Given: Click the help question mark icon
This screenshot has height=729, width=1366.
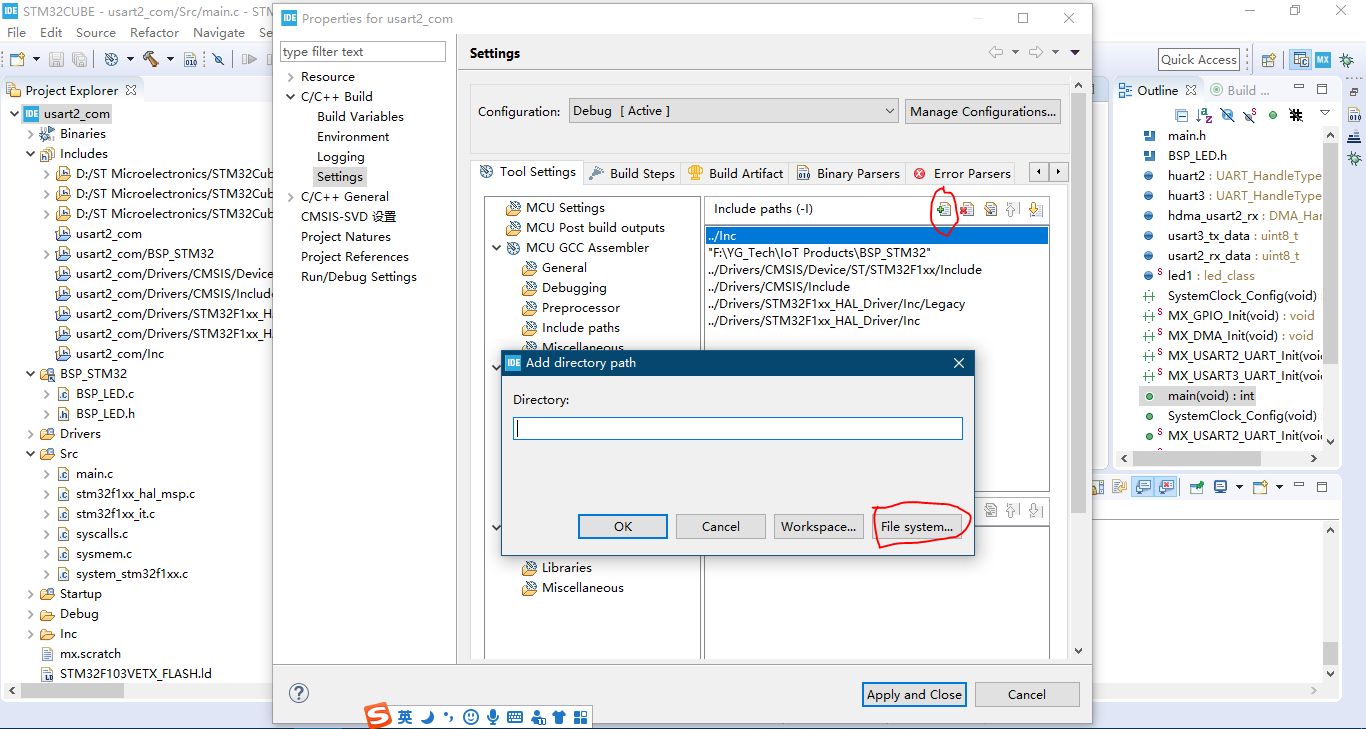Looking at the screenshot, I should pos(298,693).
